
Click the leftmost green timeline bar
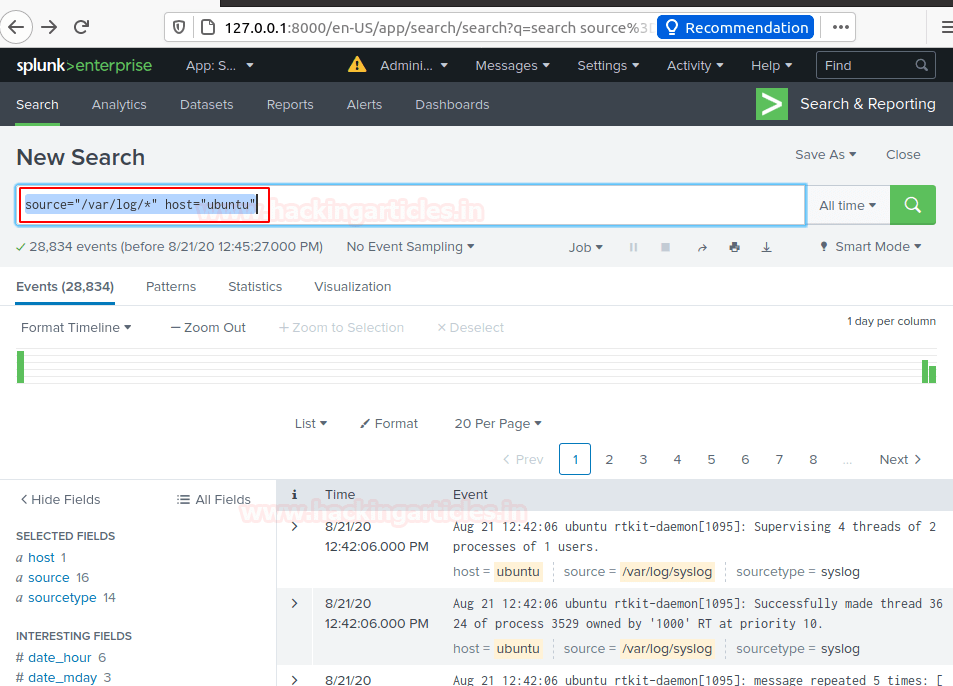coord(20,366)
